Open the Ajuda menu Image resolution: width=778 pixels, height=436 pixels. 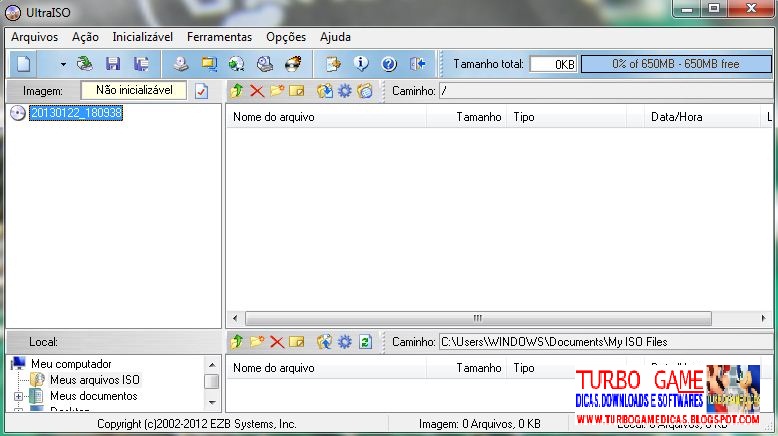coord(335,37)
